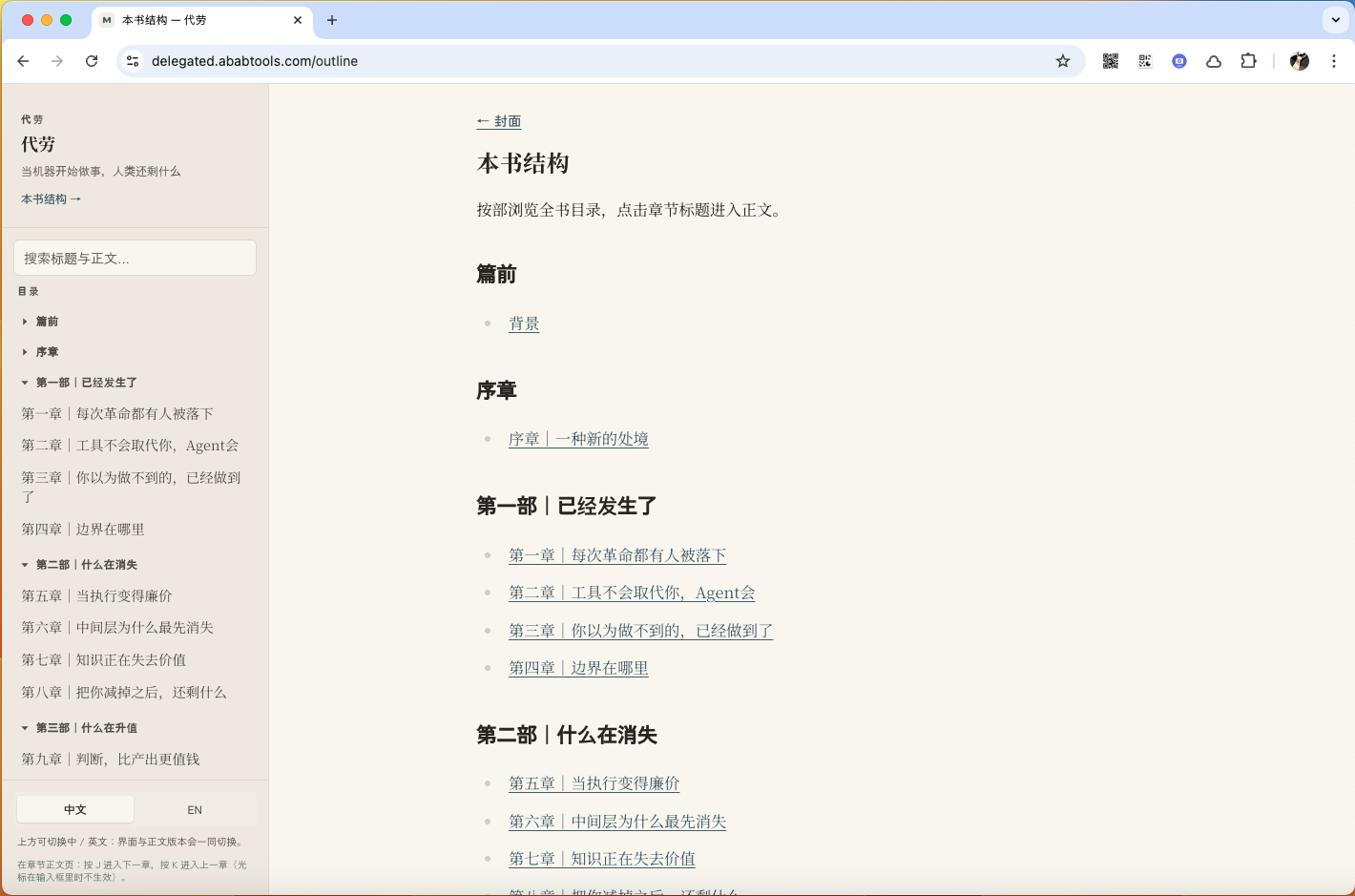Click the address bar URL
Screen dimensions: 1355x896
[x=255, y=61]
